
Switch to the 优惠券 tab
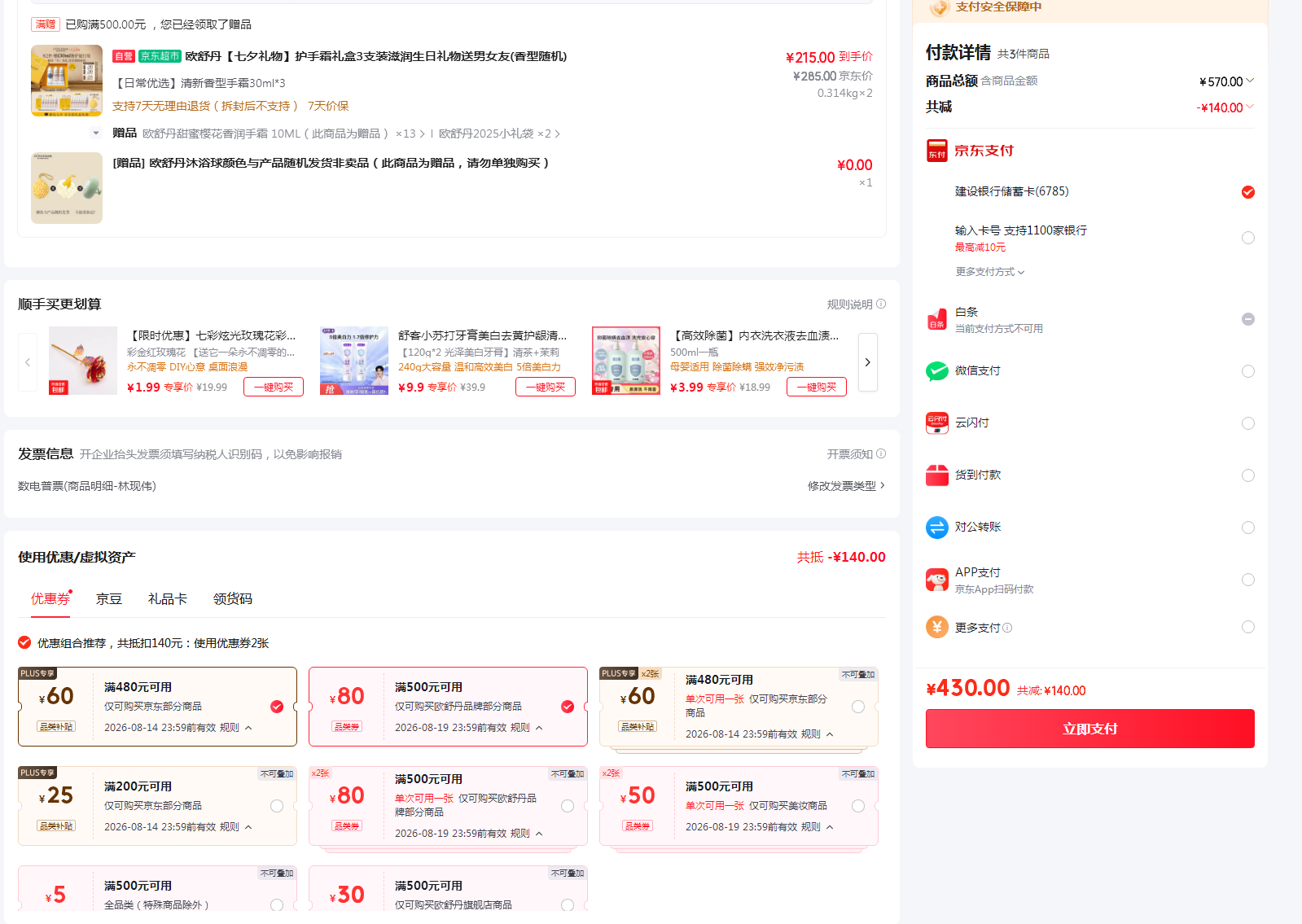50,599
